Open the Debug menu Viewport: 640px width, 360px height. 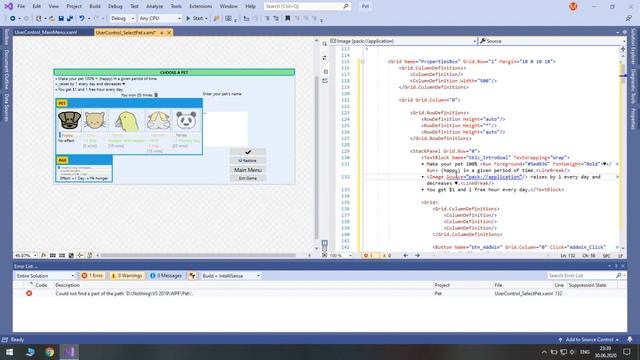coord(115,6)
